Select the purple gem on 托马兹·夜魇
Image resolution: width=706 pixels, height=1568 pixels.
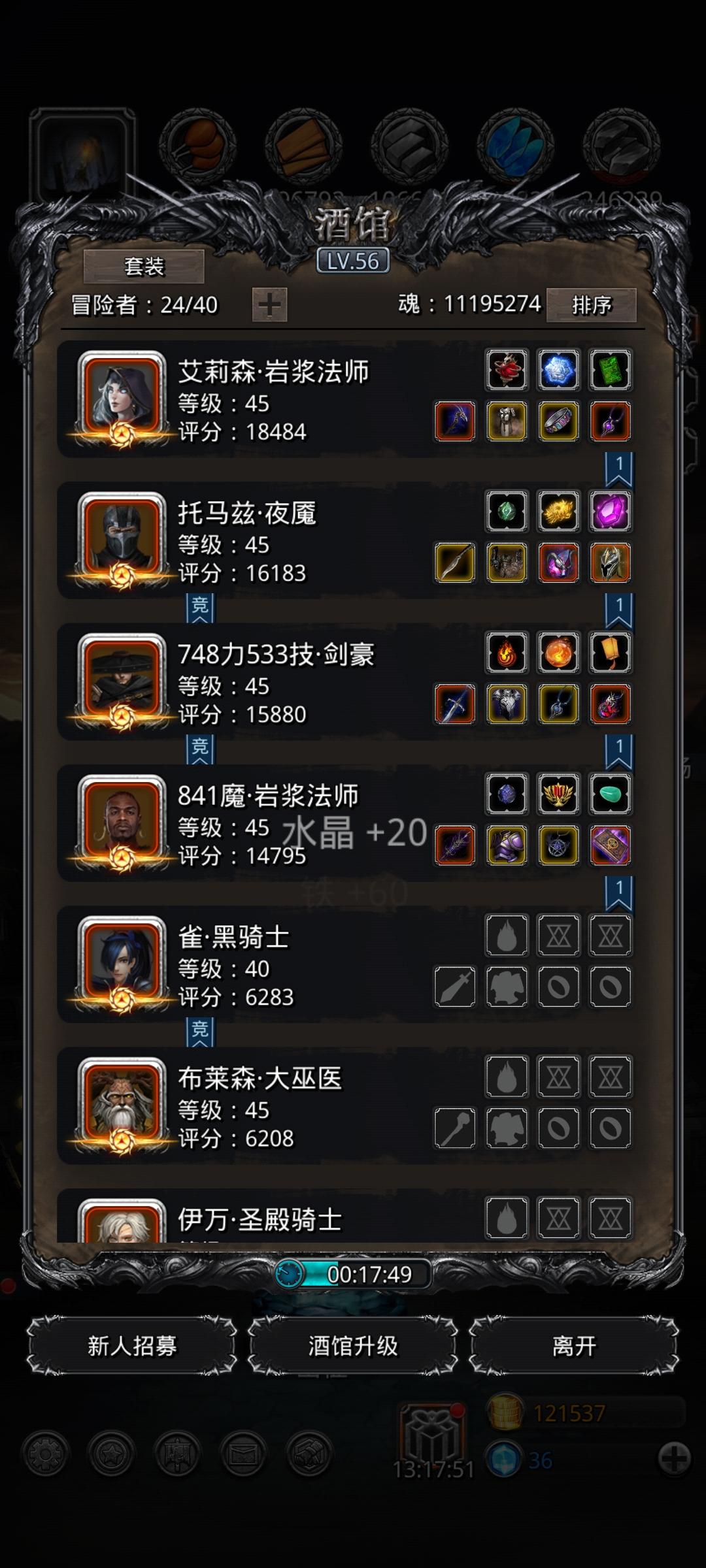point(610,511)
